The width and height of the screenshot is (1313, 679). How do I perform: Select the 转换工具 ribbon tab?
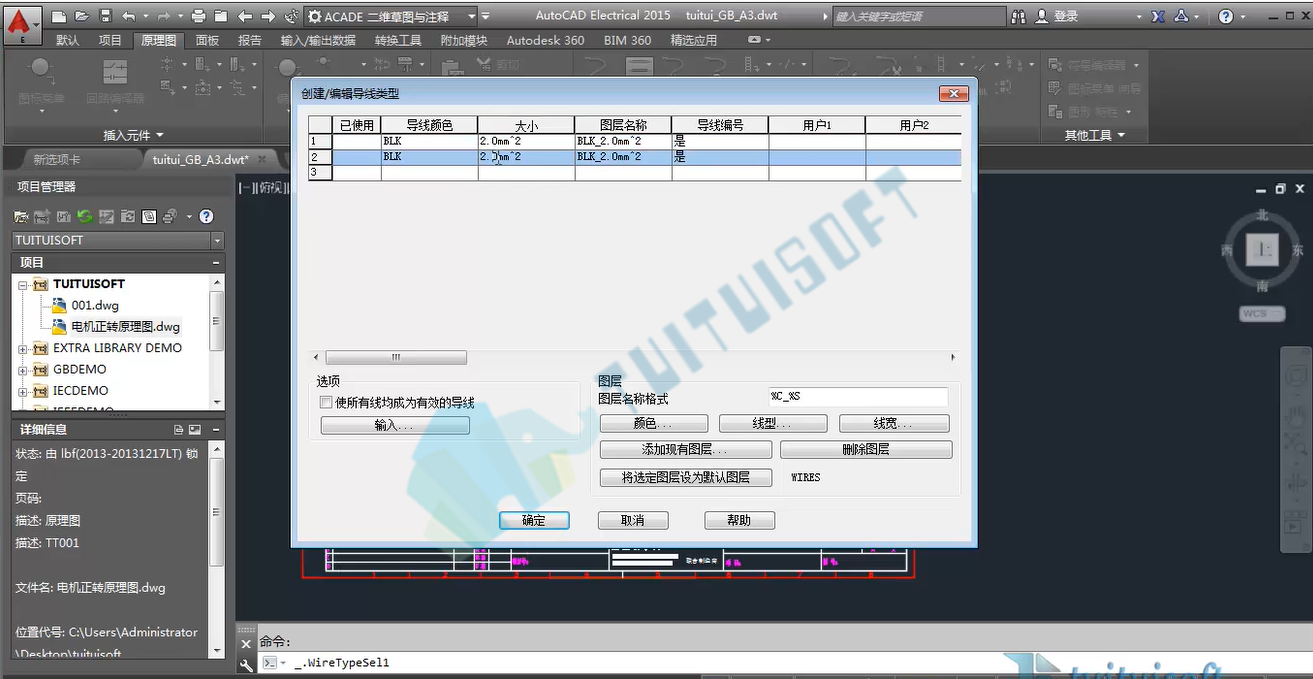(x=398, y=40)
